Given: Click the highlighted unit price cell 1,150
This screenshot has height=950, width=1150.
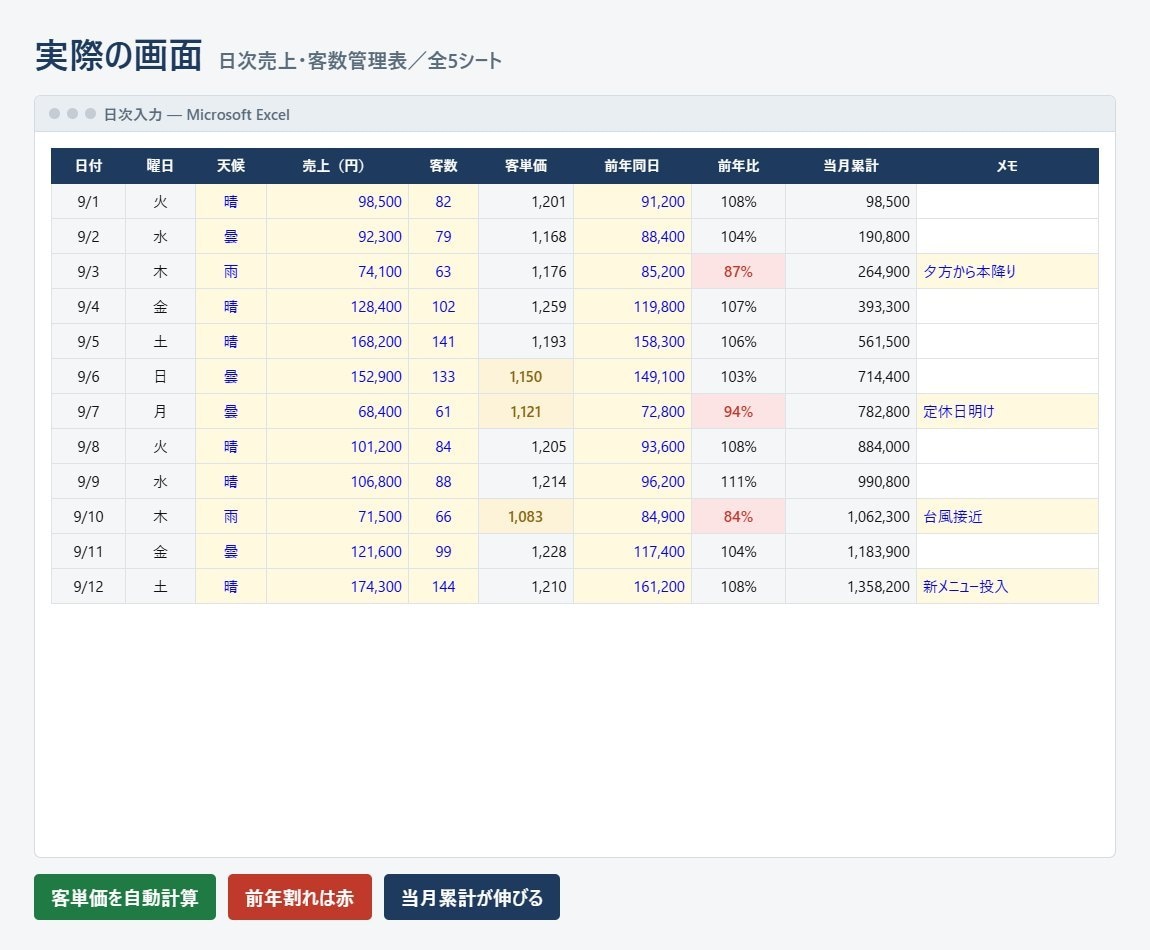Looking at the screenshot, I should point(526,376).
